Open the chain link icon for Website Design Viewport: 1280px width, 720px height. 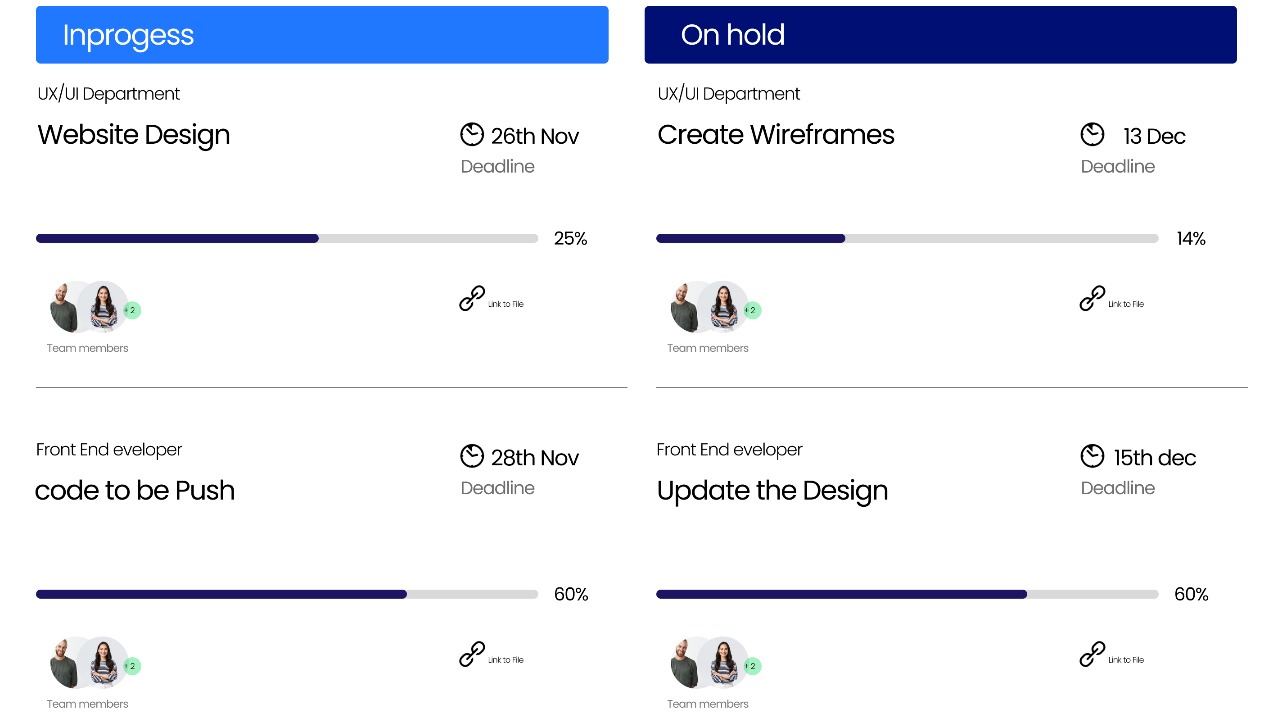(472, 298)
